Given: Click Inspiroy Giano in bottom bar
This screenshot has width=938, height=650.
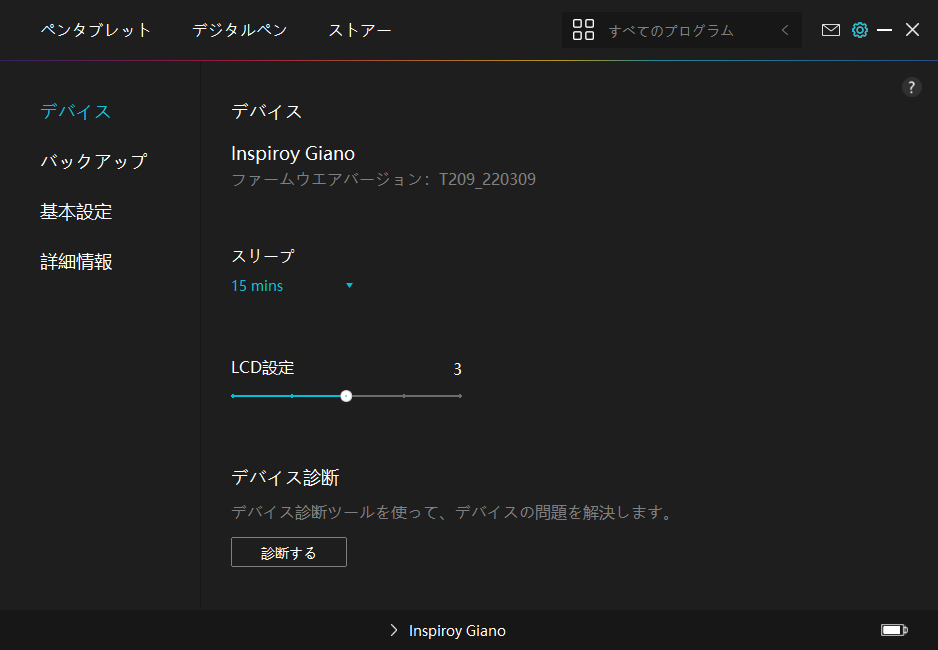Looking at the screenshot, I should point(457,630).
